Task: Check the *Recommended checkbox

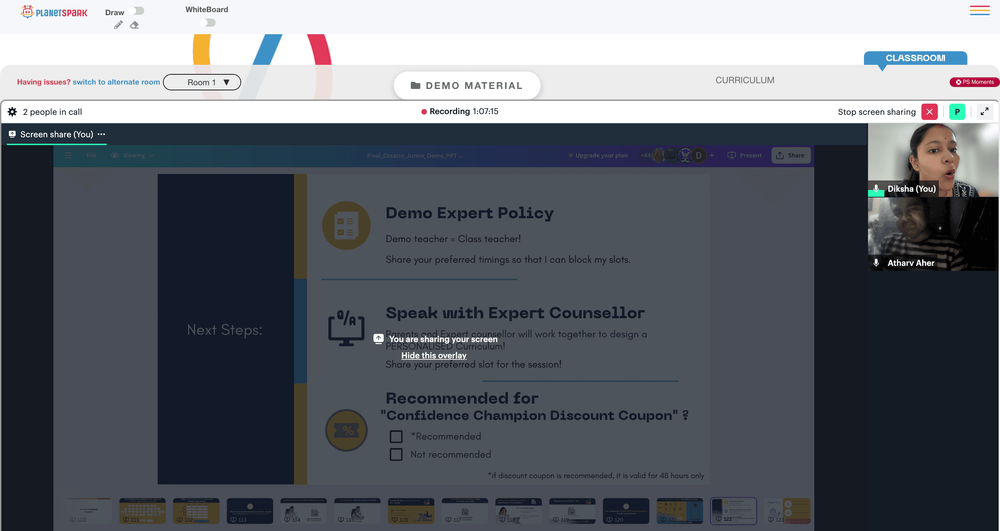Action: (x=396, y=437)
